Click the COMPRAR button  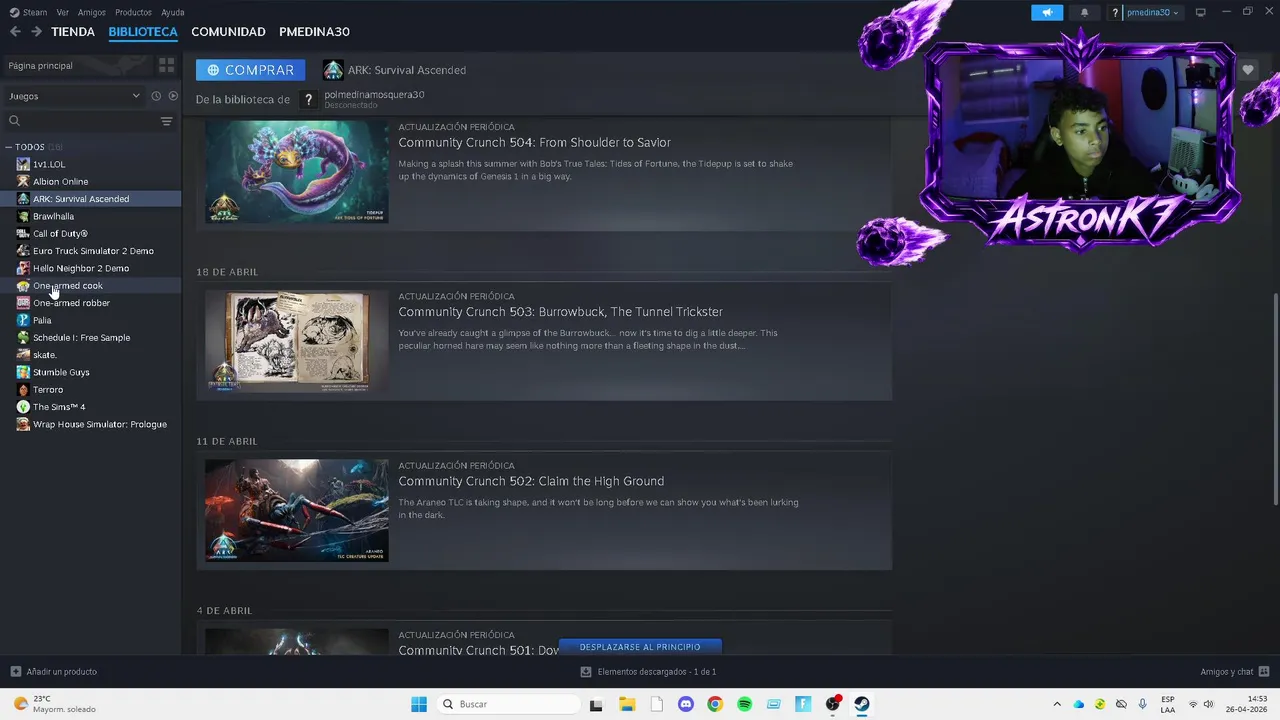point(251,70)
